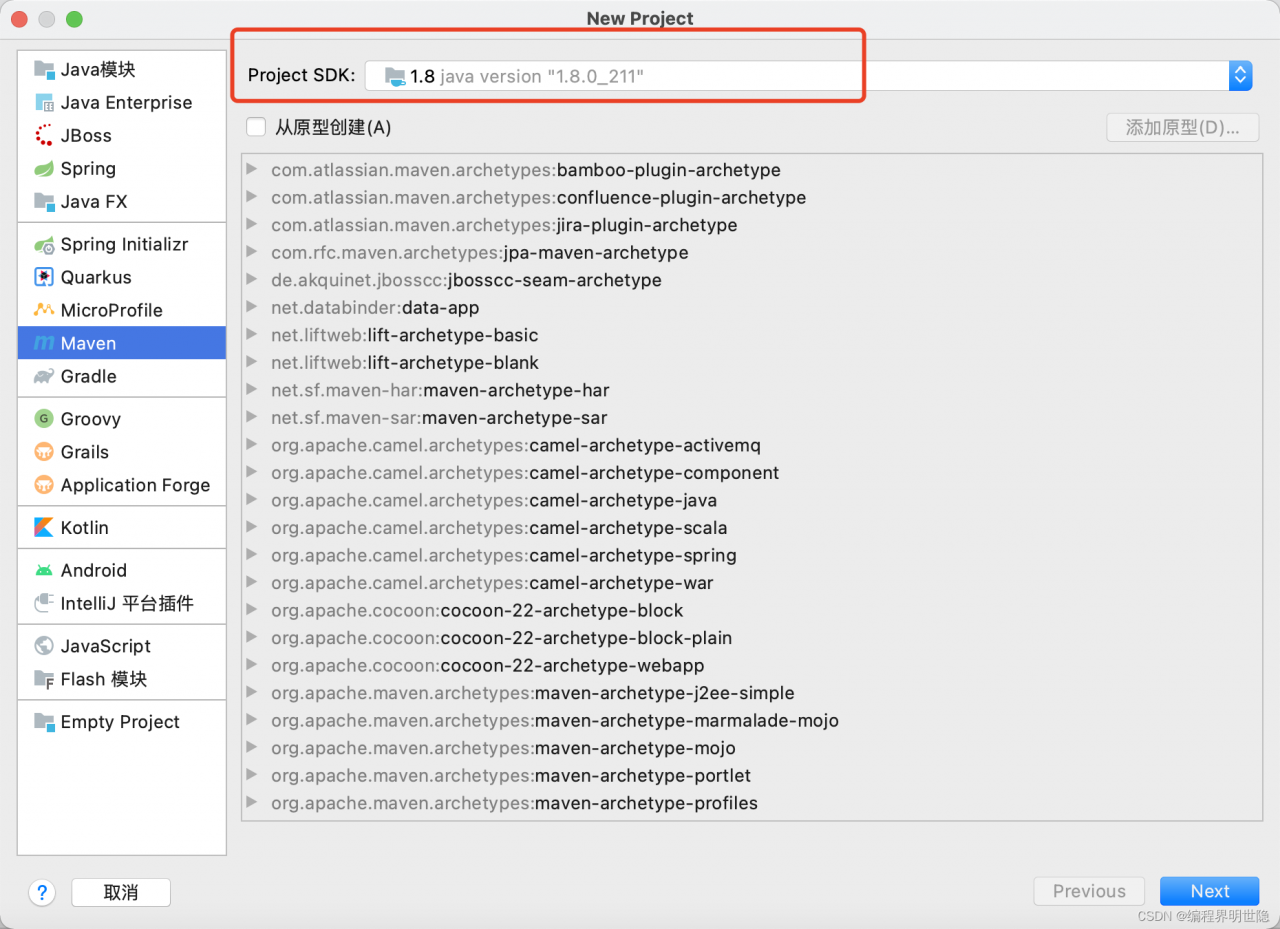This screenshot has width=1280, height=929.
Task: Select Android project type
Action: click(122, 570)
